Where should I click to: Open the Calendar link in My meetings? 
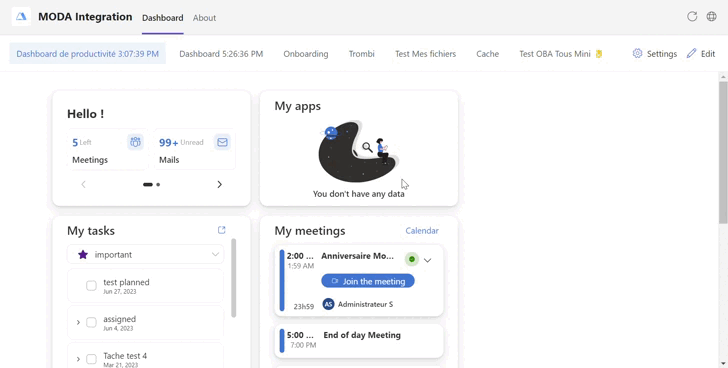tap(422, 231)
